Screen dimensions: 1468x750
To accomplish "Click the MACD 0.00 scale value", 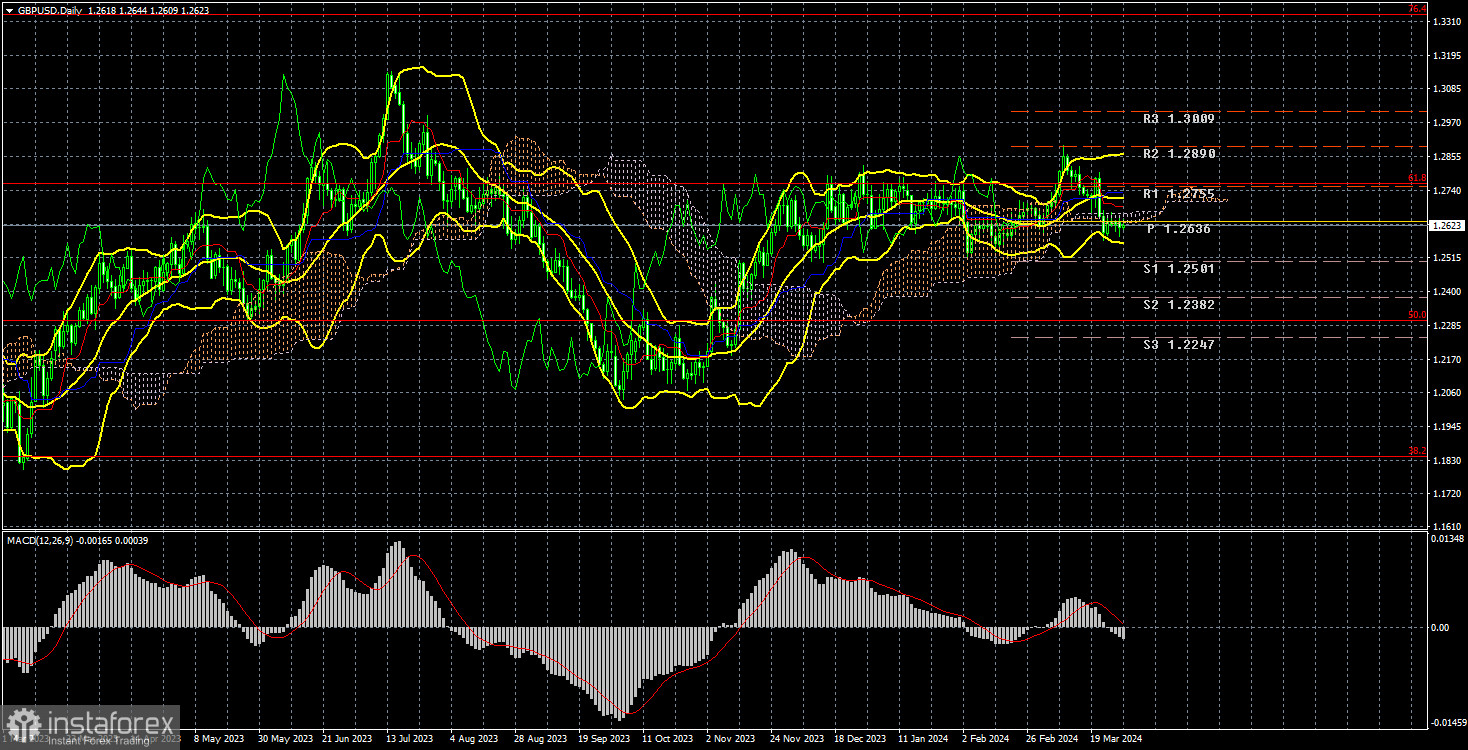I will point(1440,627).
